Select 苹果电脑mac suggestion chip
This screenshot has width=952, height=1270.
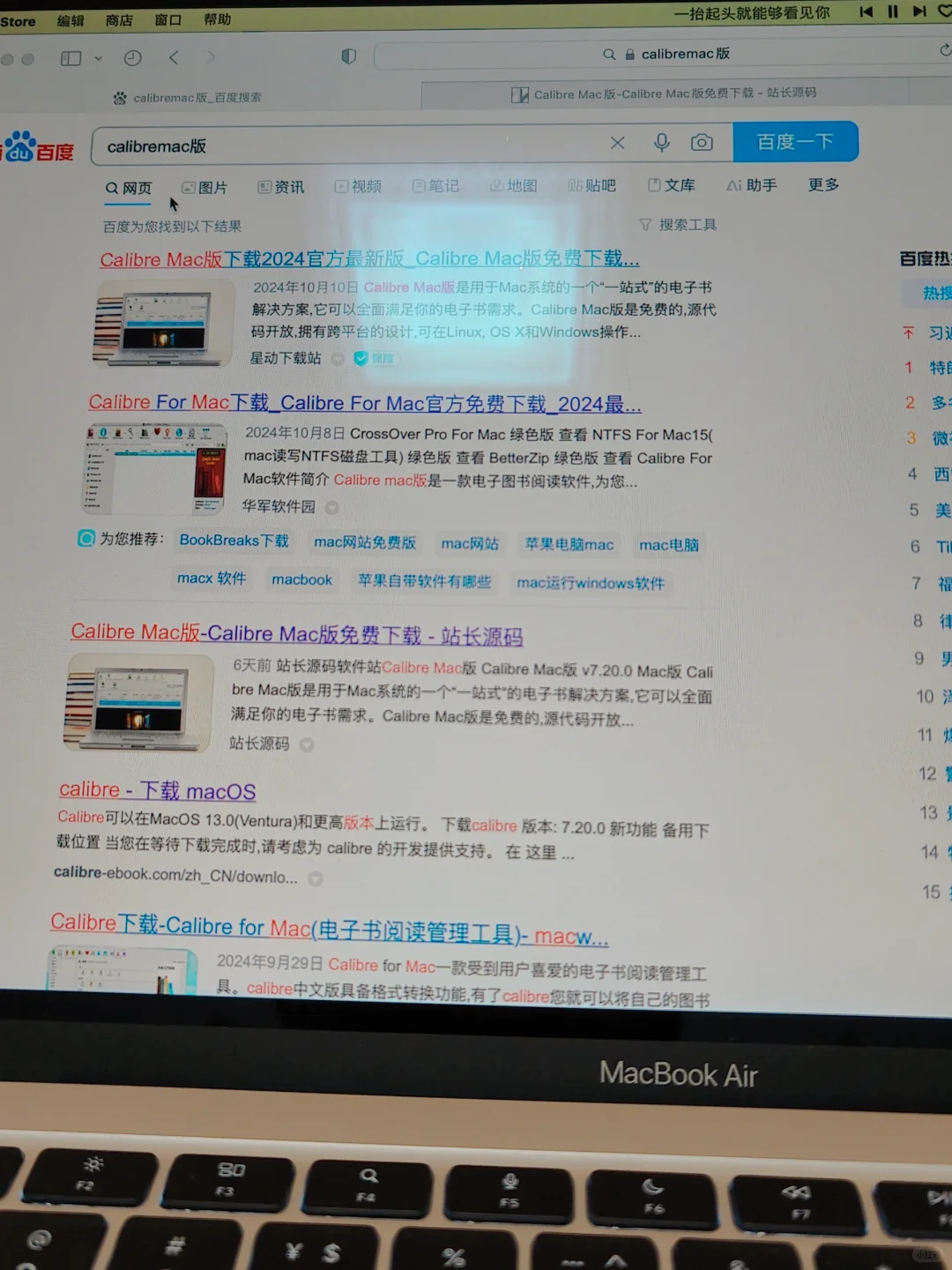(x=569, y=545)
